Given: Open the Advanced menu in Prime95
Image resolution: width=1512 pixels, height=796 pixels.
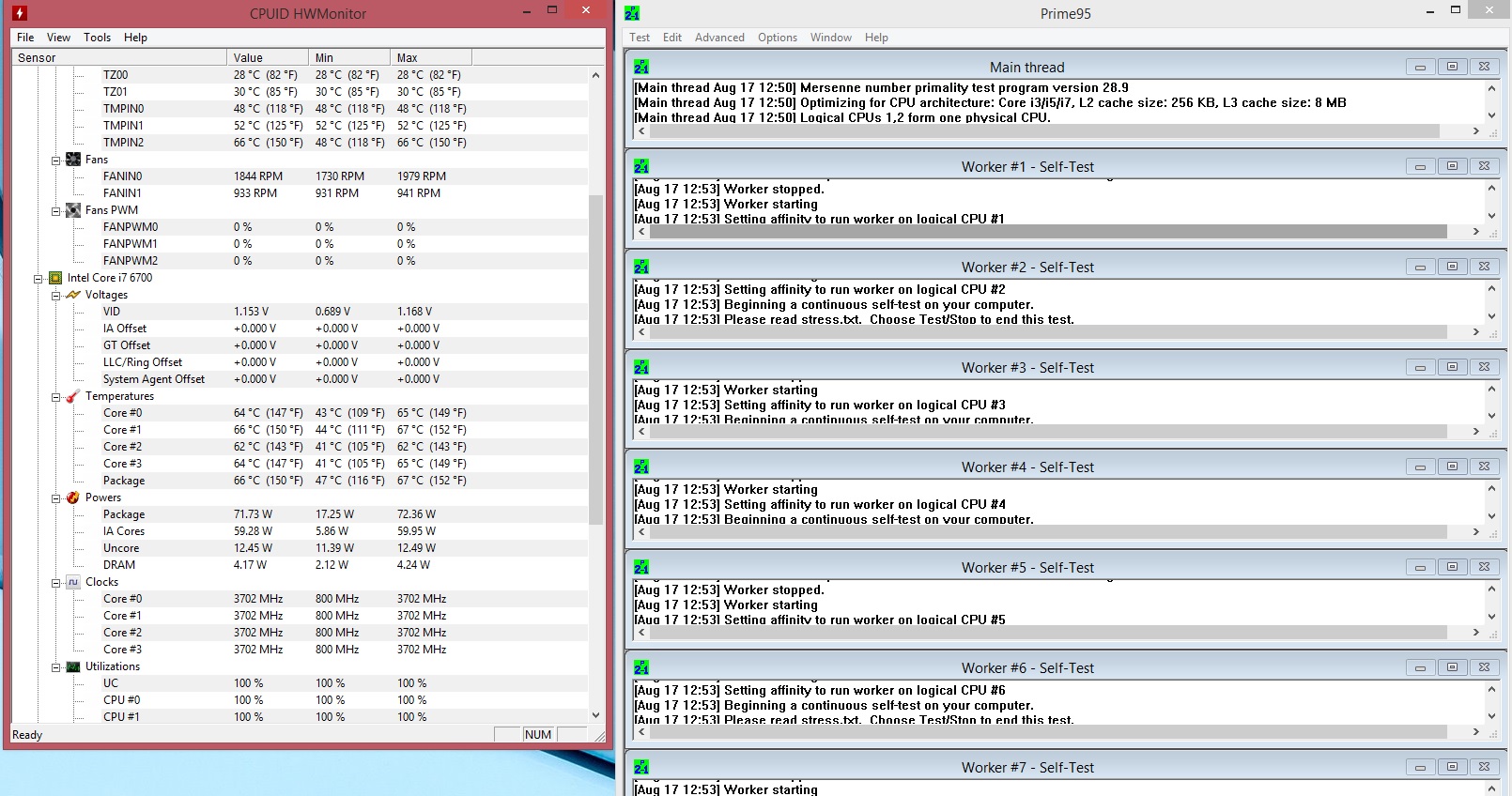Looking at the screenshot, I should click(719, 38).
